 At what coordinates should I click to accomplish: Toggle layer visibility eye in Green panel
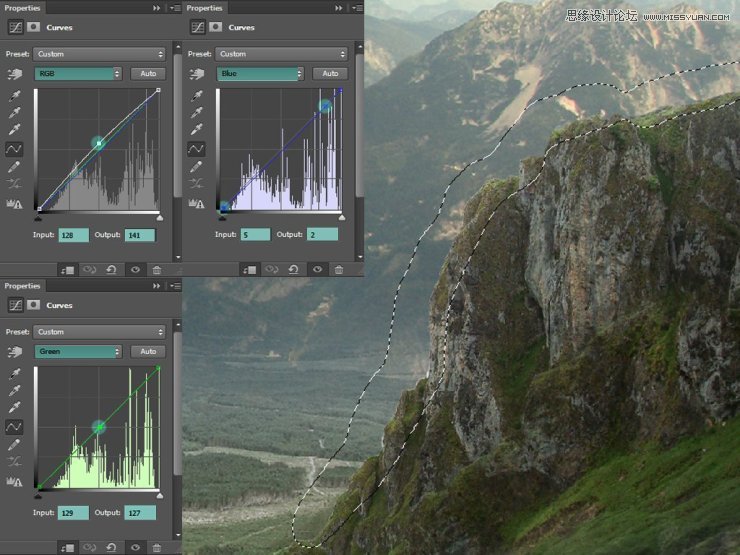[135, 547]
